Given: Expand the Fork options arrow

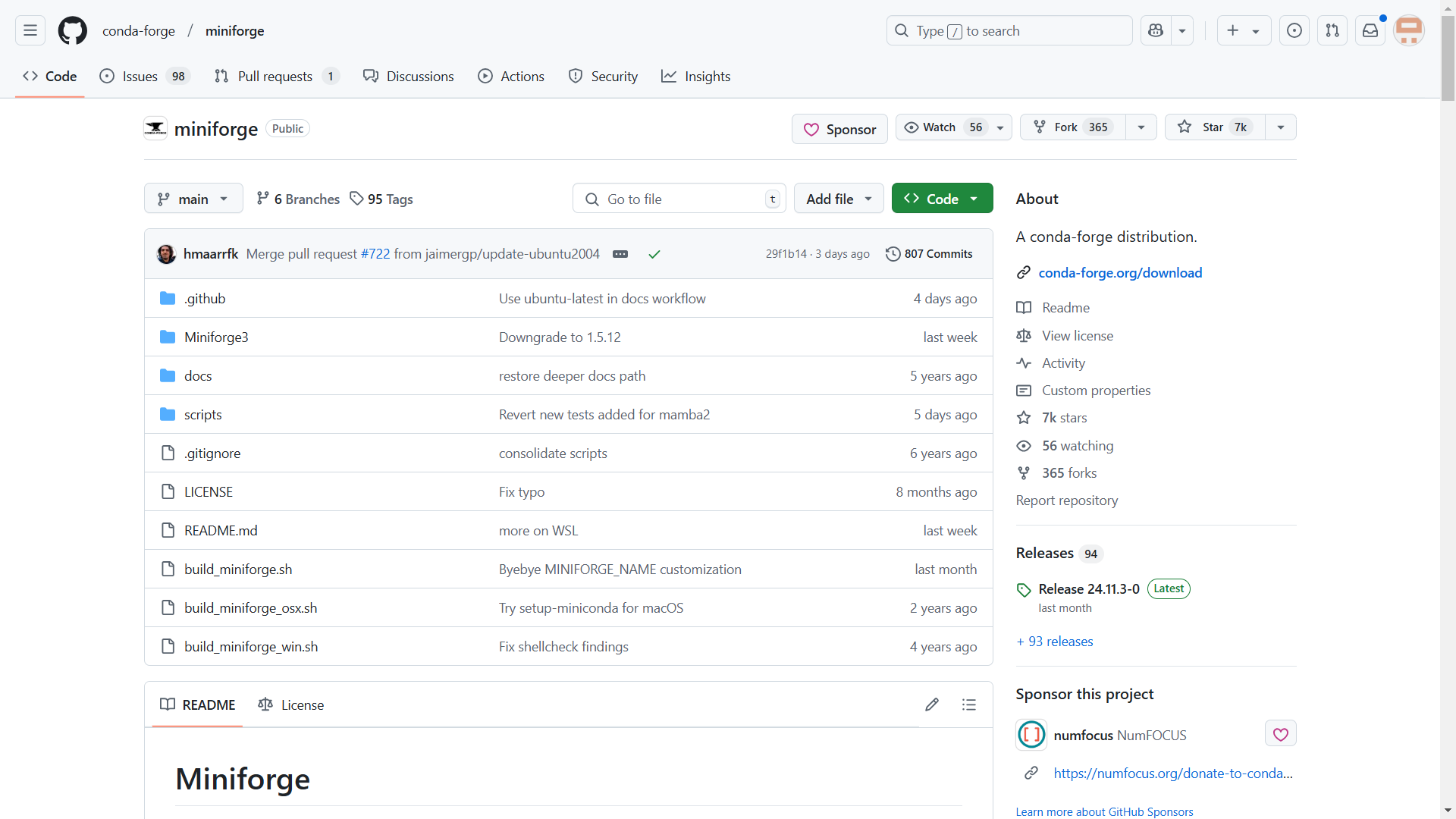Looking at the screenshot, I should coord(1141,127).
